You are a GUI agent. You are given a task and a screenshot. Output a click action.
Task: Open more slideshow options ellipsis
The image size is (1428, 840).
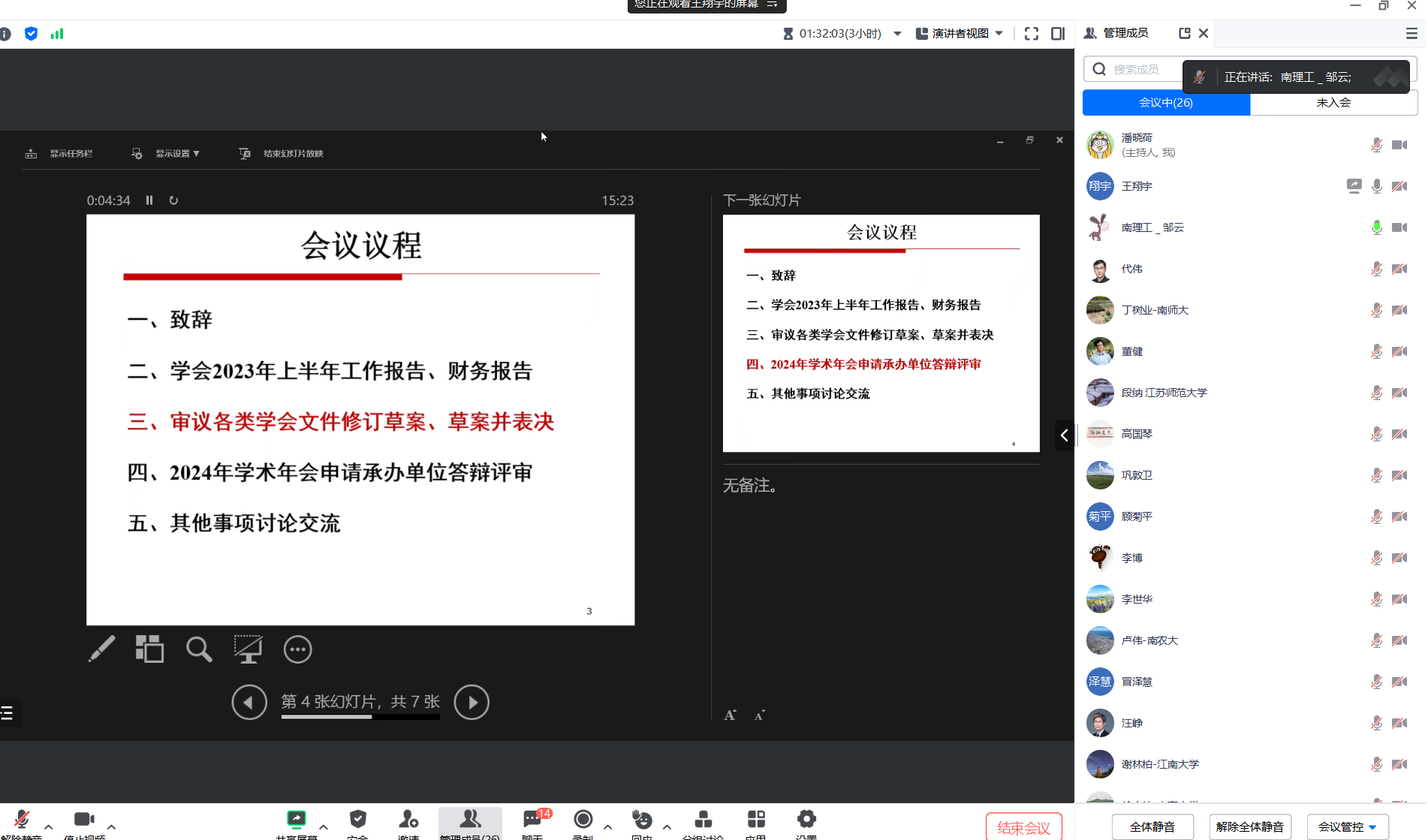coord(297,649)
